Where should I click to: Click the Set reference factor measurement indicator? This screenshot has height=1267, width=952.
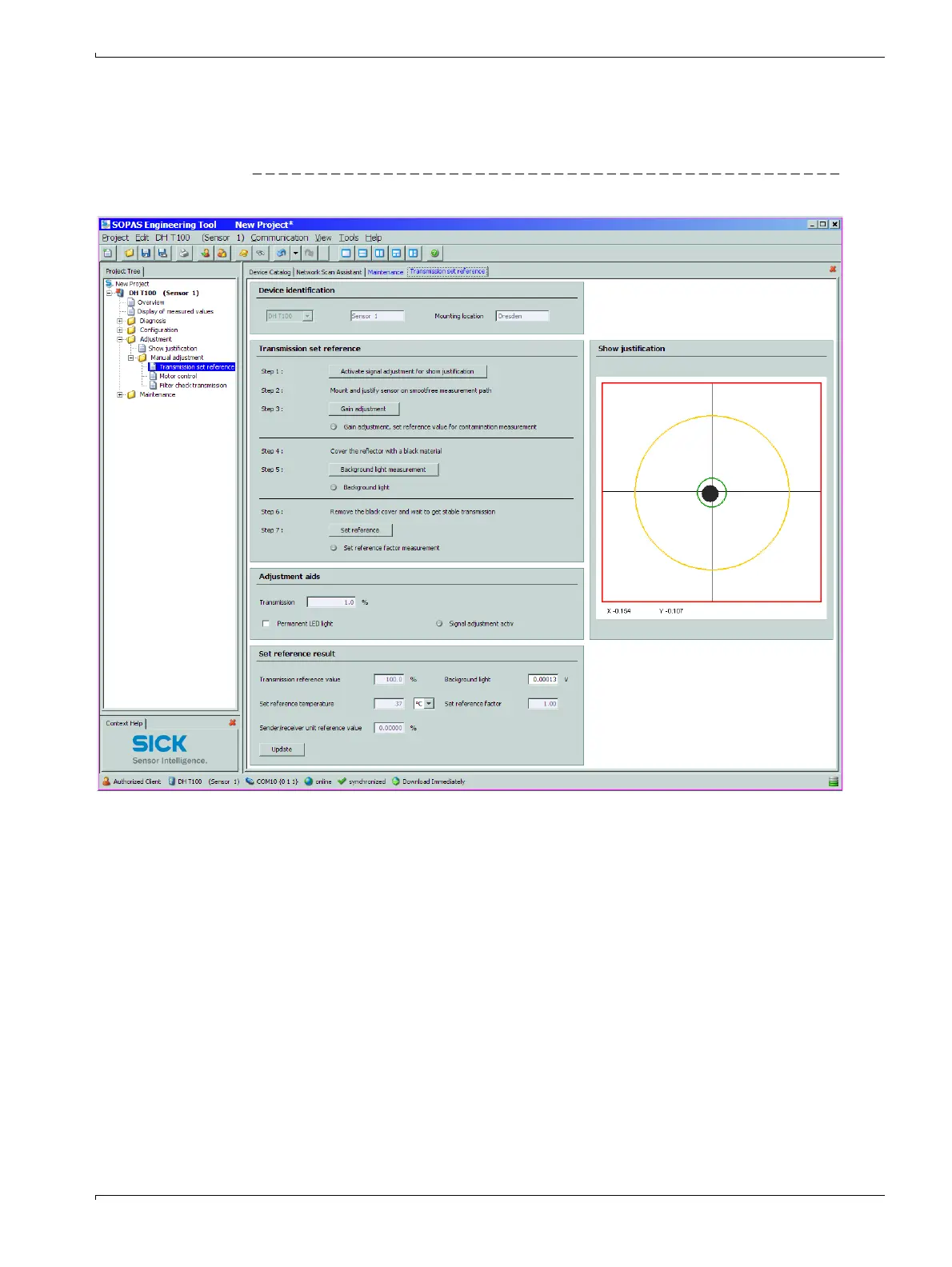[x=334, y=548]
